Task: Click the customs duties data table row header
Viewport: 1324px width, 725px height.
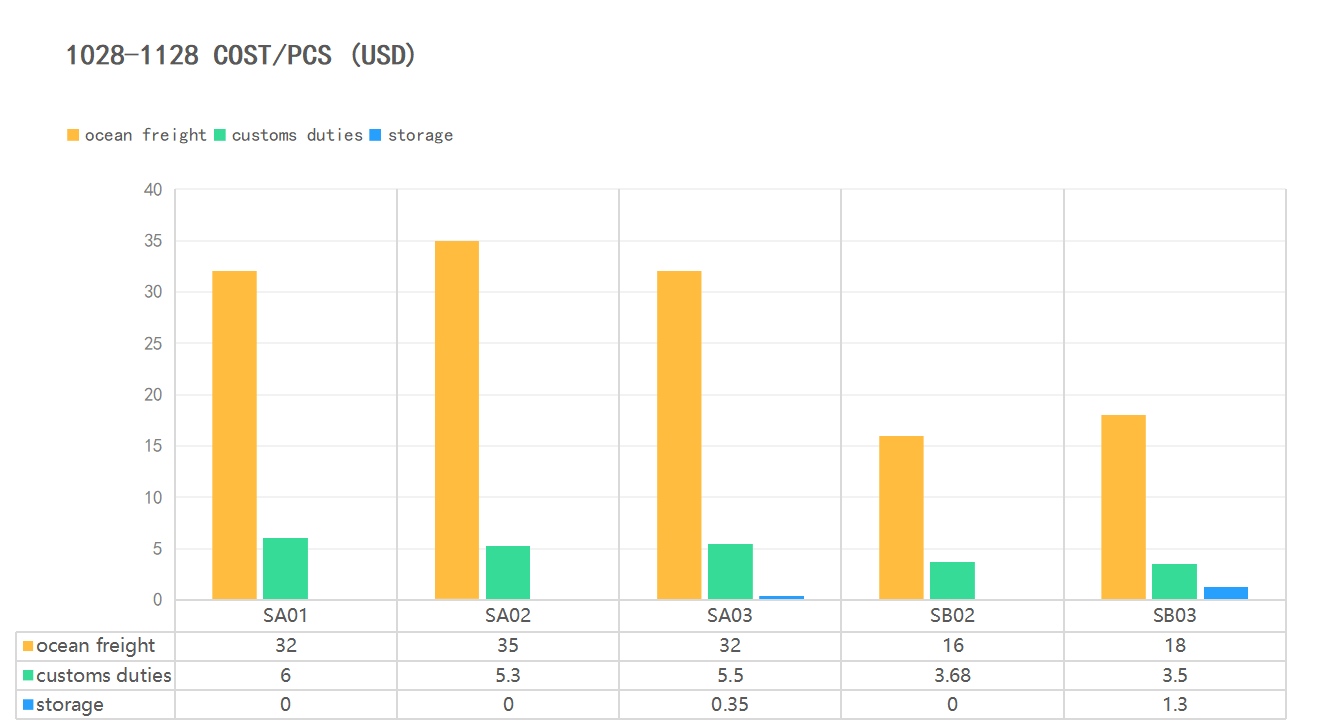Action: pos(95,675)
